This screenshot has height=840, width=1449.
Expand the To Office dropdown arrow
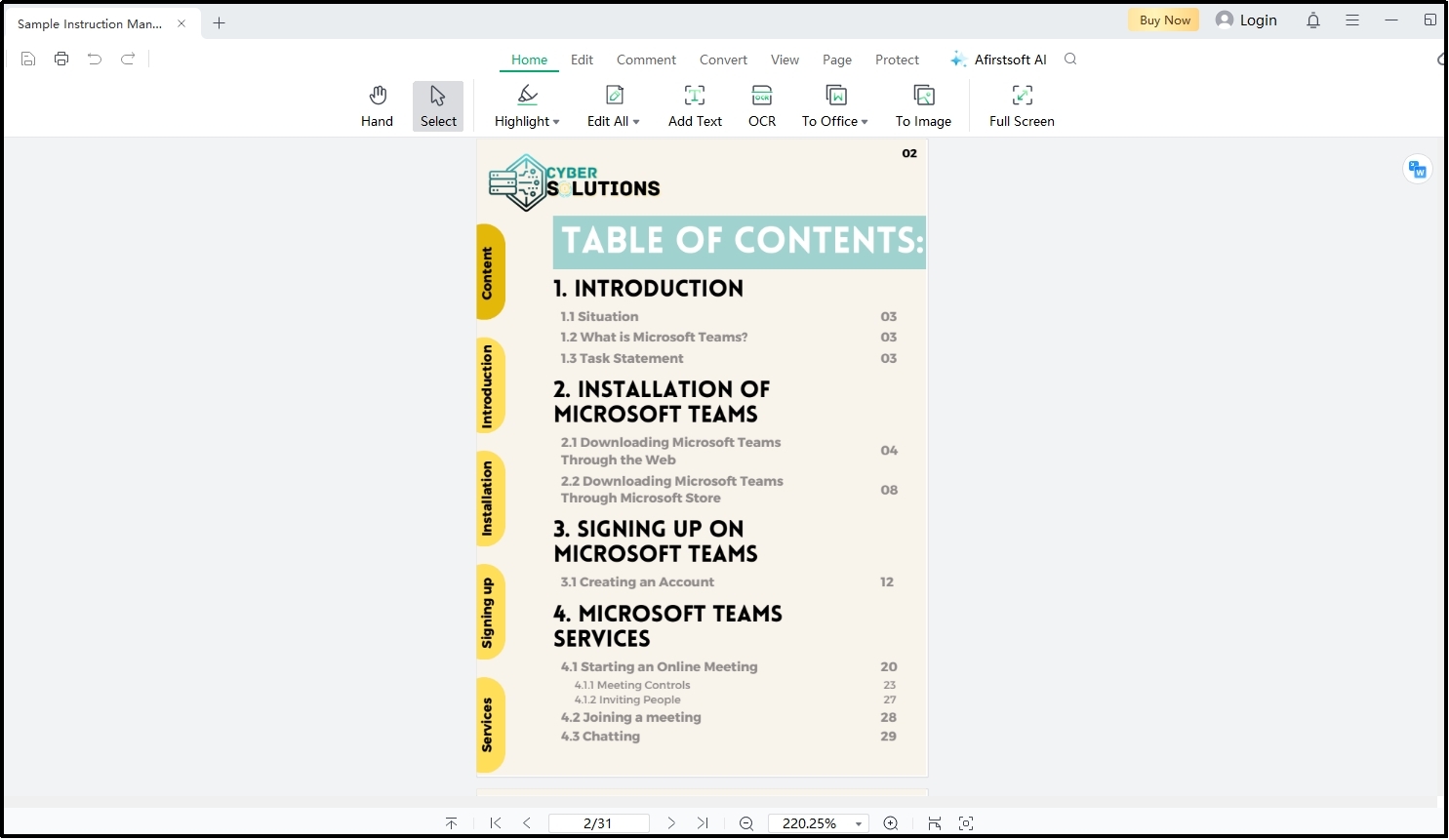pyautogui.click(x=865, y=122)
